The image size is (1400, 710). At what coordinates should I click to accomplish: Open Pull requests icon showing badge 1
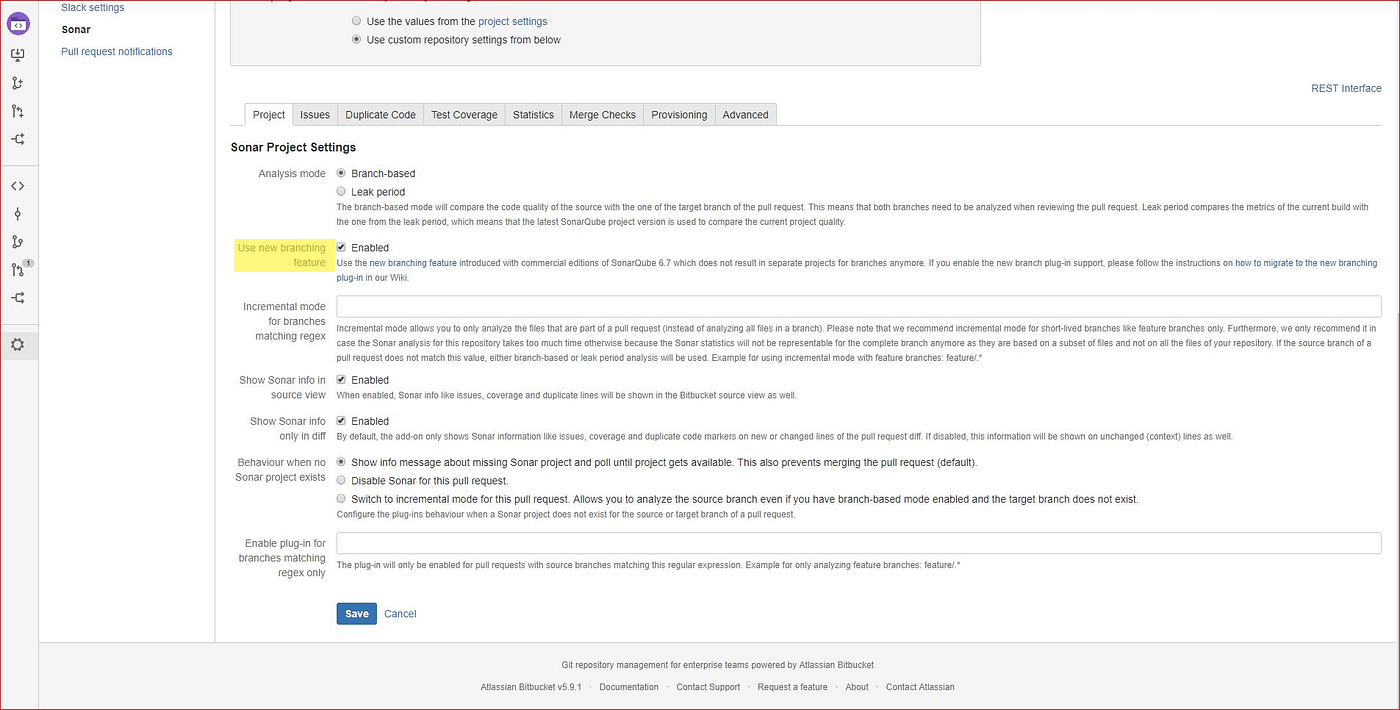(x=18, y=269)
